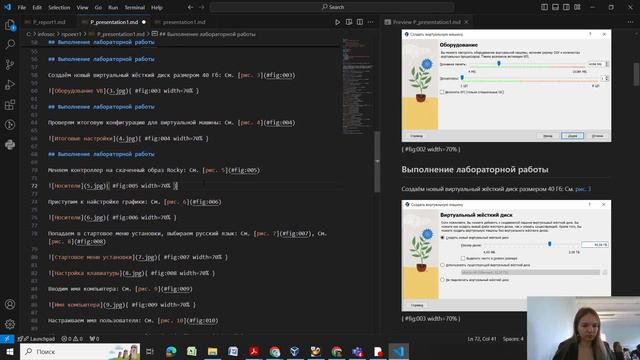Screen dimensions: 640x360
Task: Open the View menu
Action: tap(82, 7)
